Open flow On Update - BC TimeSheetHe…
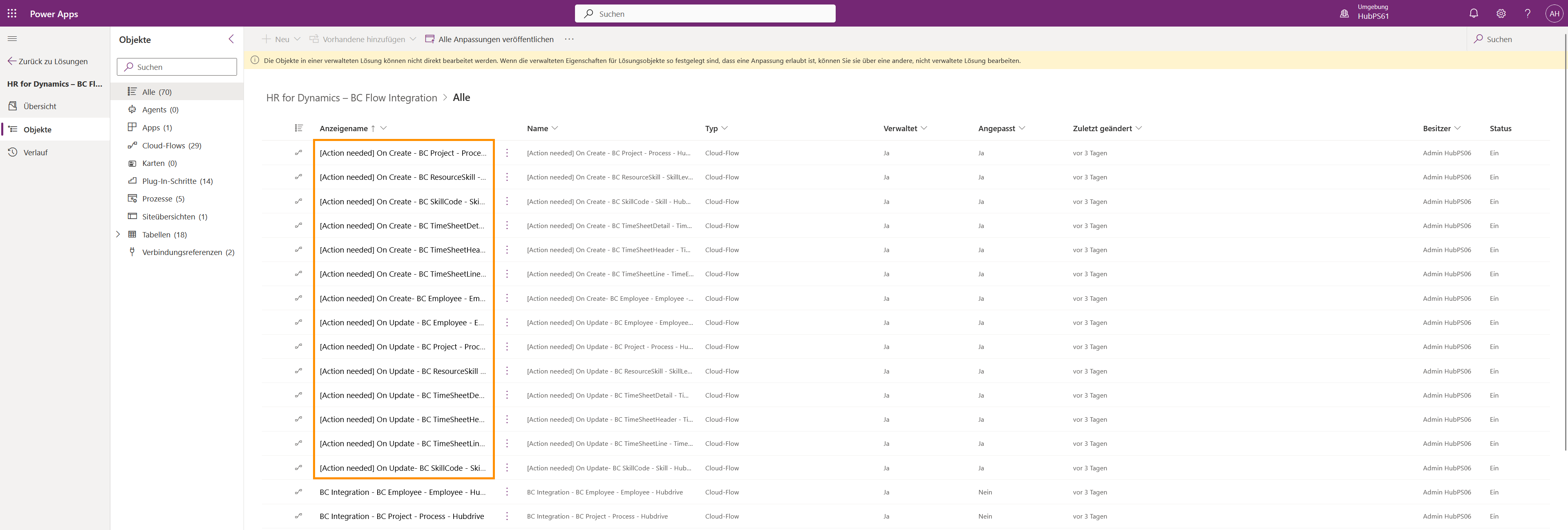 coord(403,420)
